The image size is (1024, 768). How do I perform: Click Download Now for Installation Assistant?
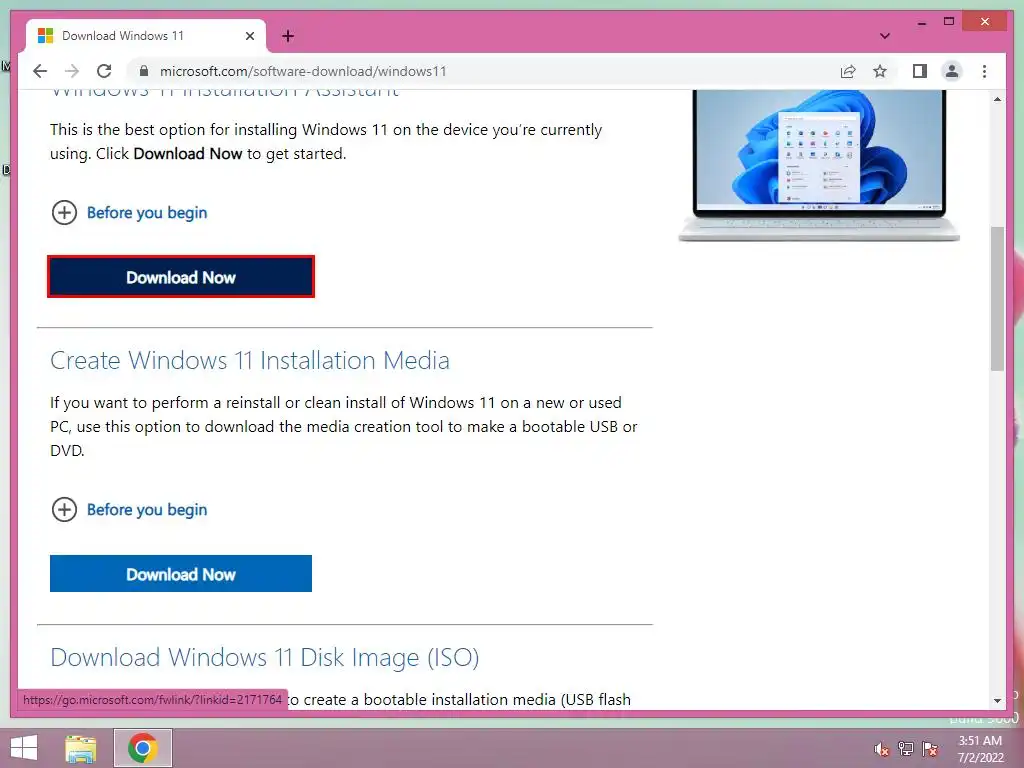(x=181, y=277)
